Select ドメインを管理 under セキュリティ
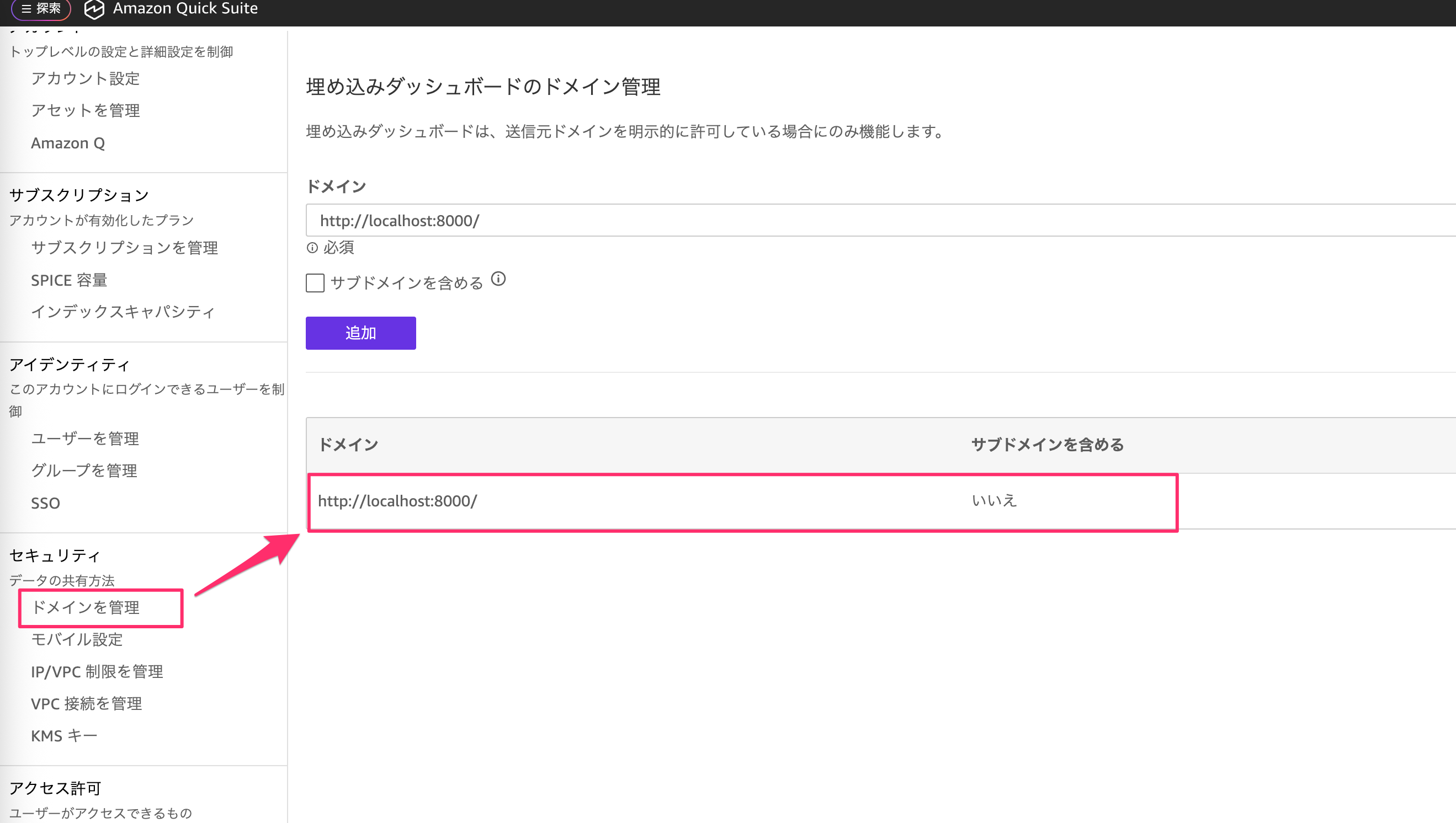 (87, 608)
